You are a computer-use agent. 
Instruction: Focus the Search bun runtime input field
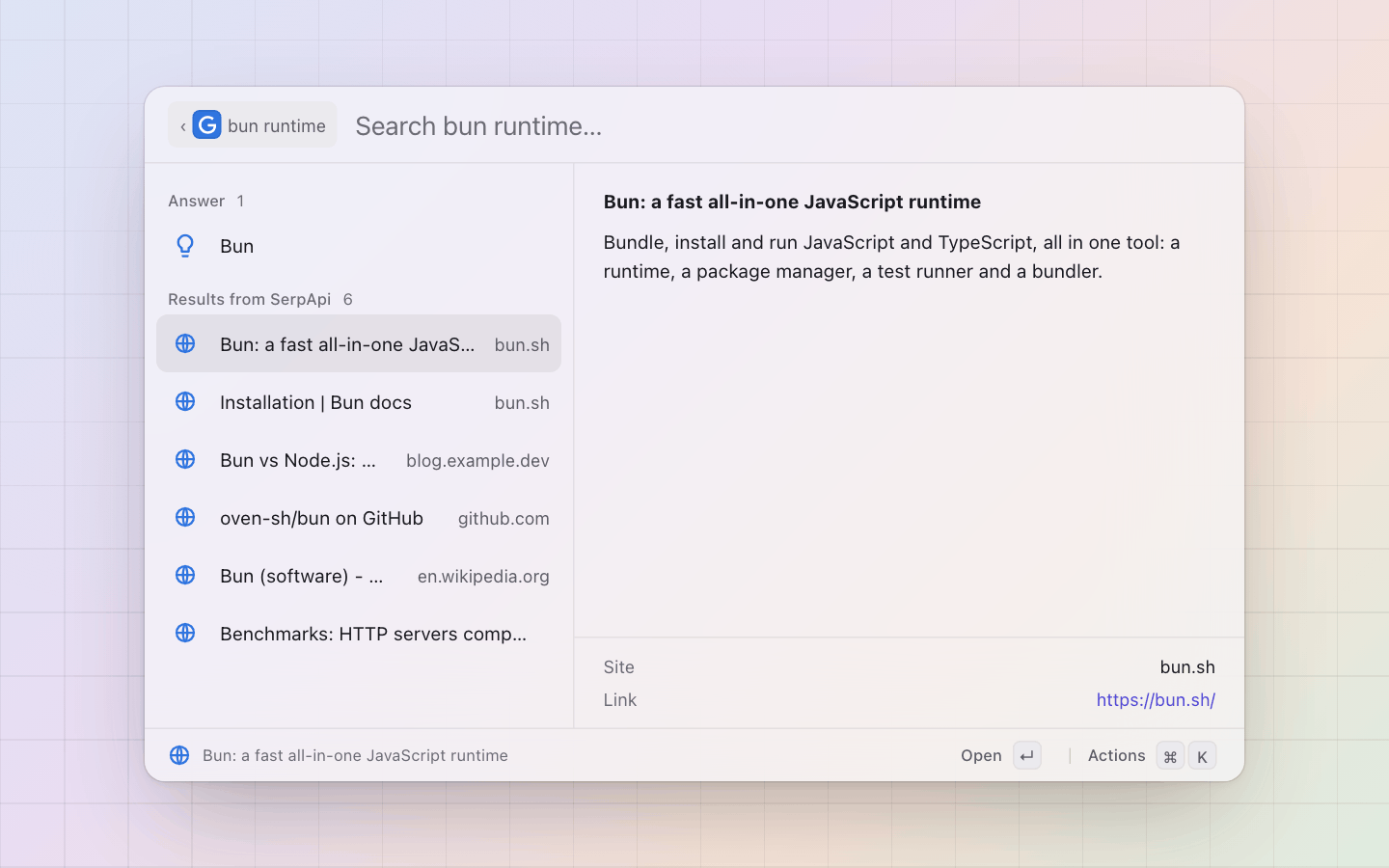click(786, 125)
